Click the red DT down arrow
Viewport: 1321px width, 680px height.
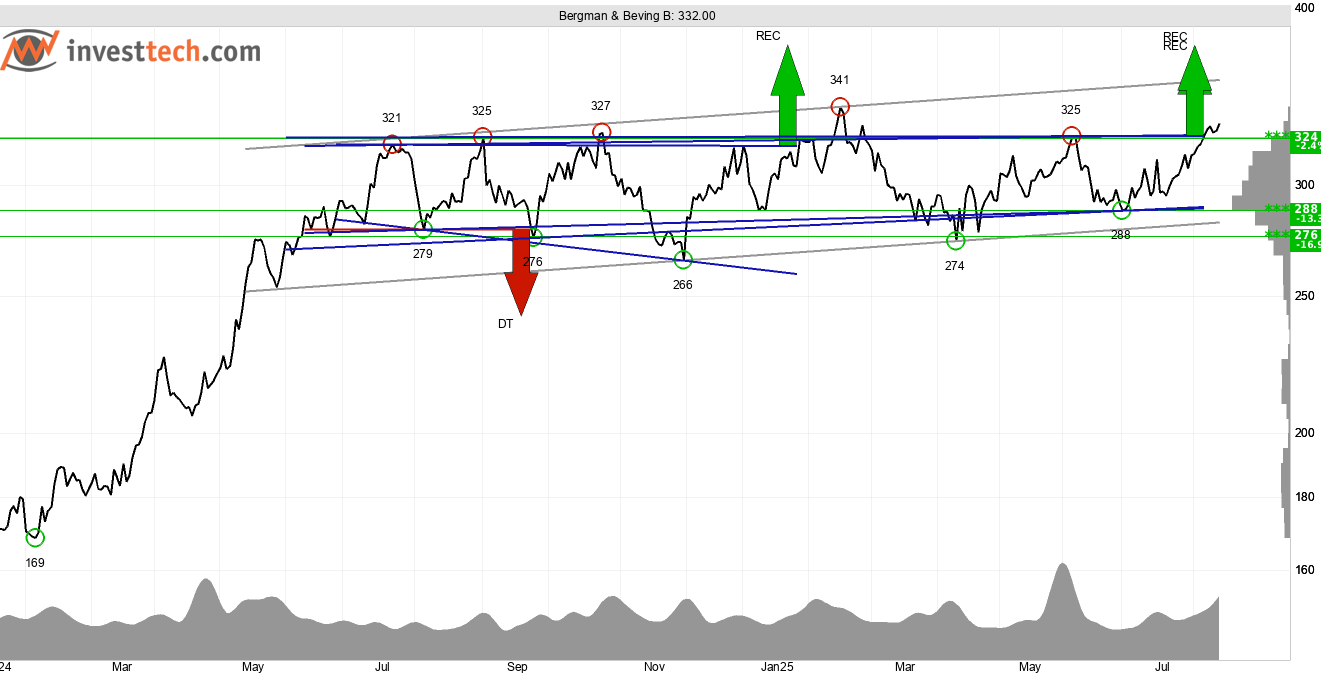click(x=521, y=270)
